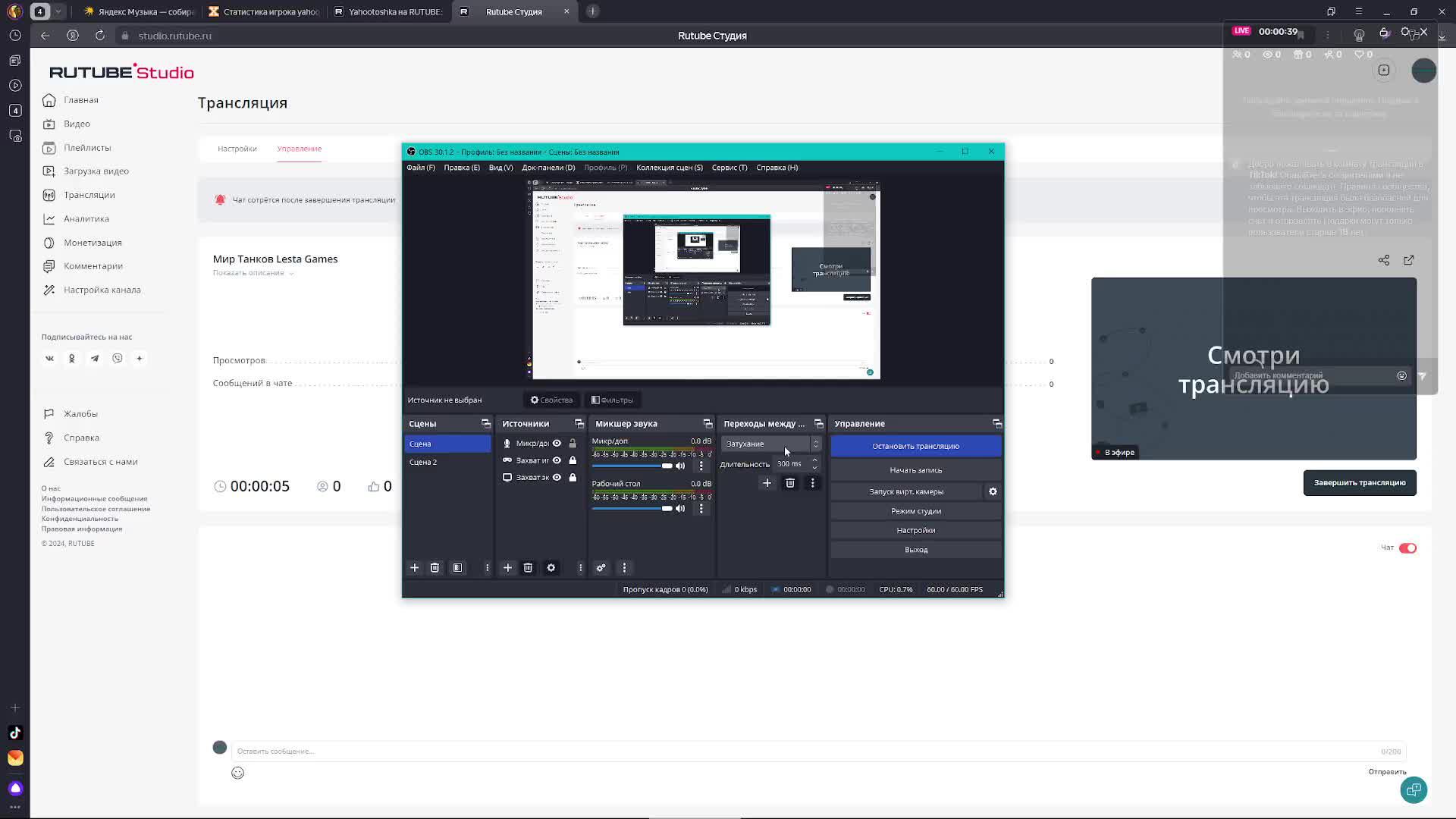Image resolution: width=1456 pixels, height=819 pixels.
Task: Open scene filters icon in Scenes panel
Action: pyautogui.click(x=457, y=567)
